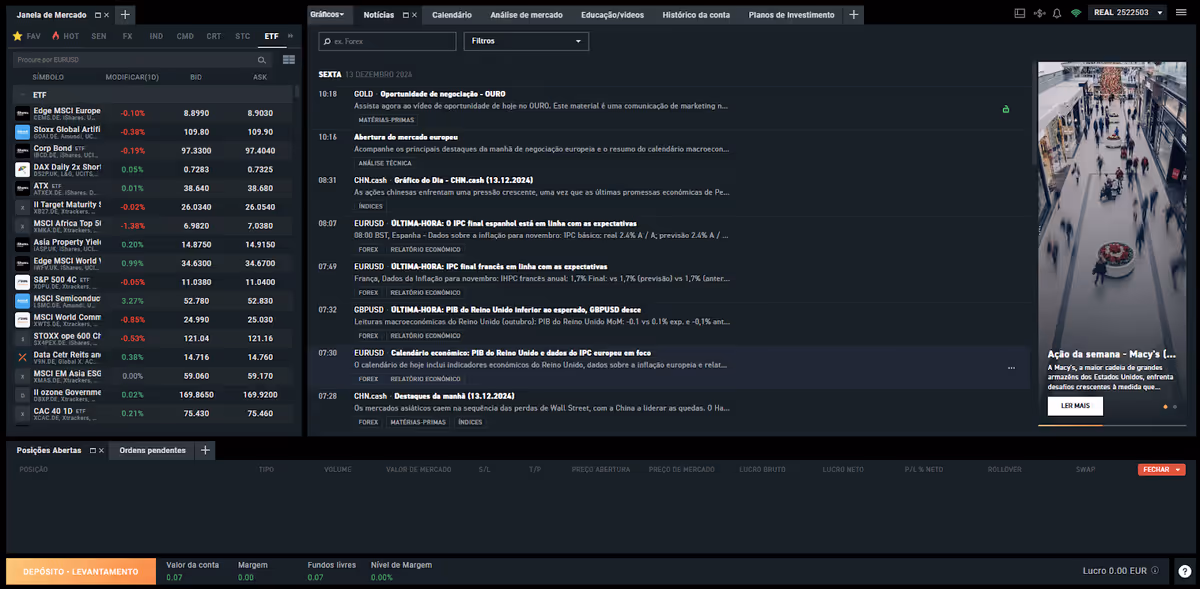Open the hamburger menu at top right
This screenshot has width=1200, height=589.
[1181, 13]
